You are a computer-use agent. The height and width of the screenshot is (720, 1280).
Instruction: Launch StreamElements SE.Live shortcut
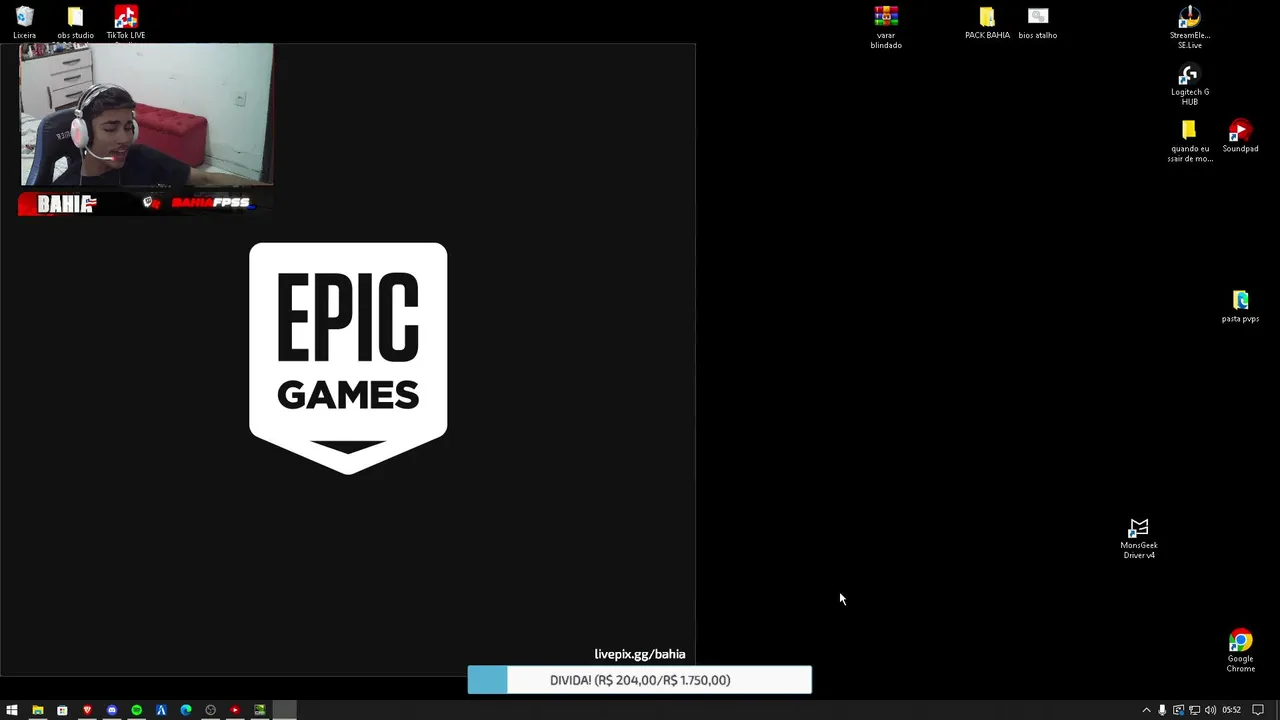click(1189, 27)
